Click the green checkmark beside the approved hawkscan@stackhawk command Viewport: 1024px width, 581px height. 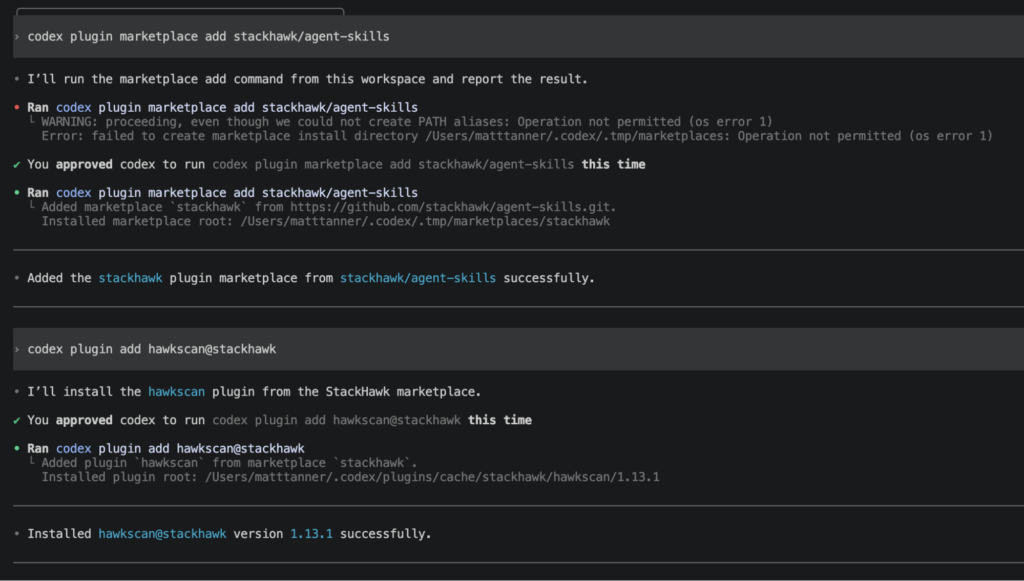[17, 420]
